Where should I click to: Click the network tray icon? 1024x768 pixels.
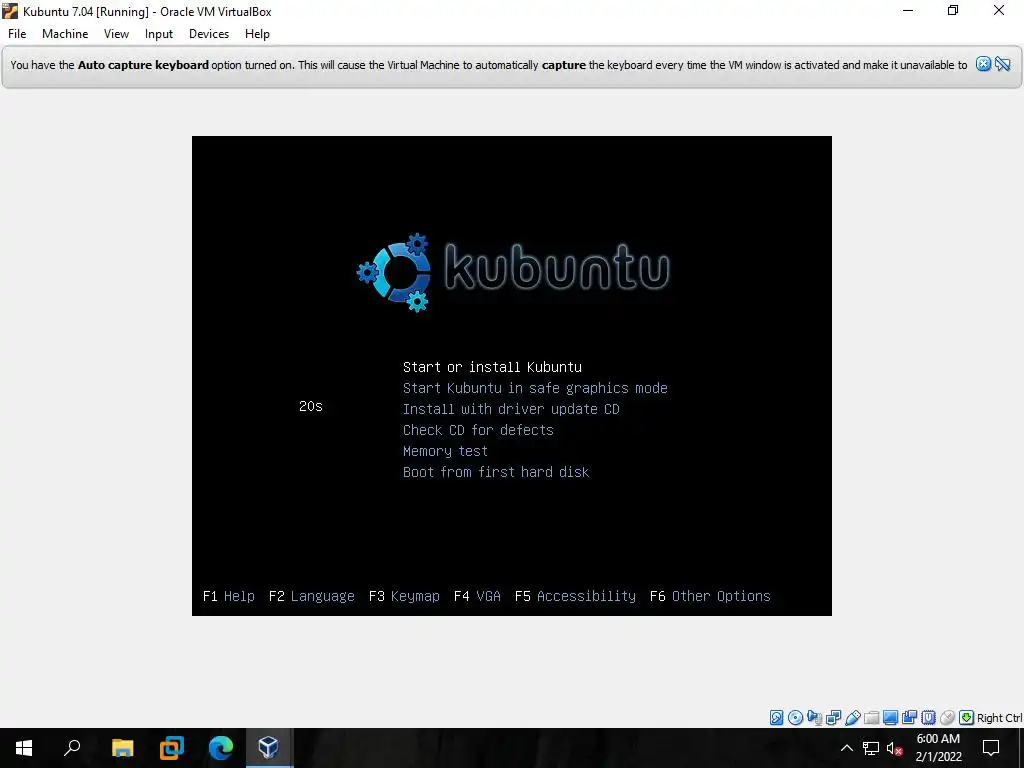871,748
